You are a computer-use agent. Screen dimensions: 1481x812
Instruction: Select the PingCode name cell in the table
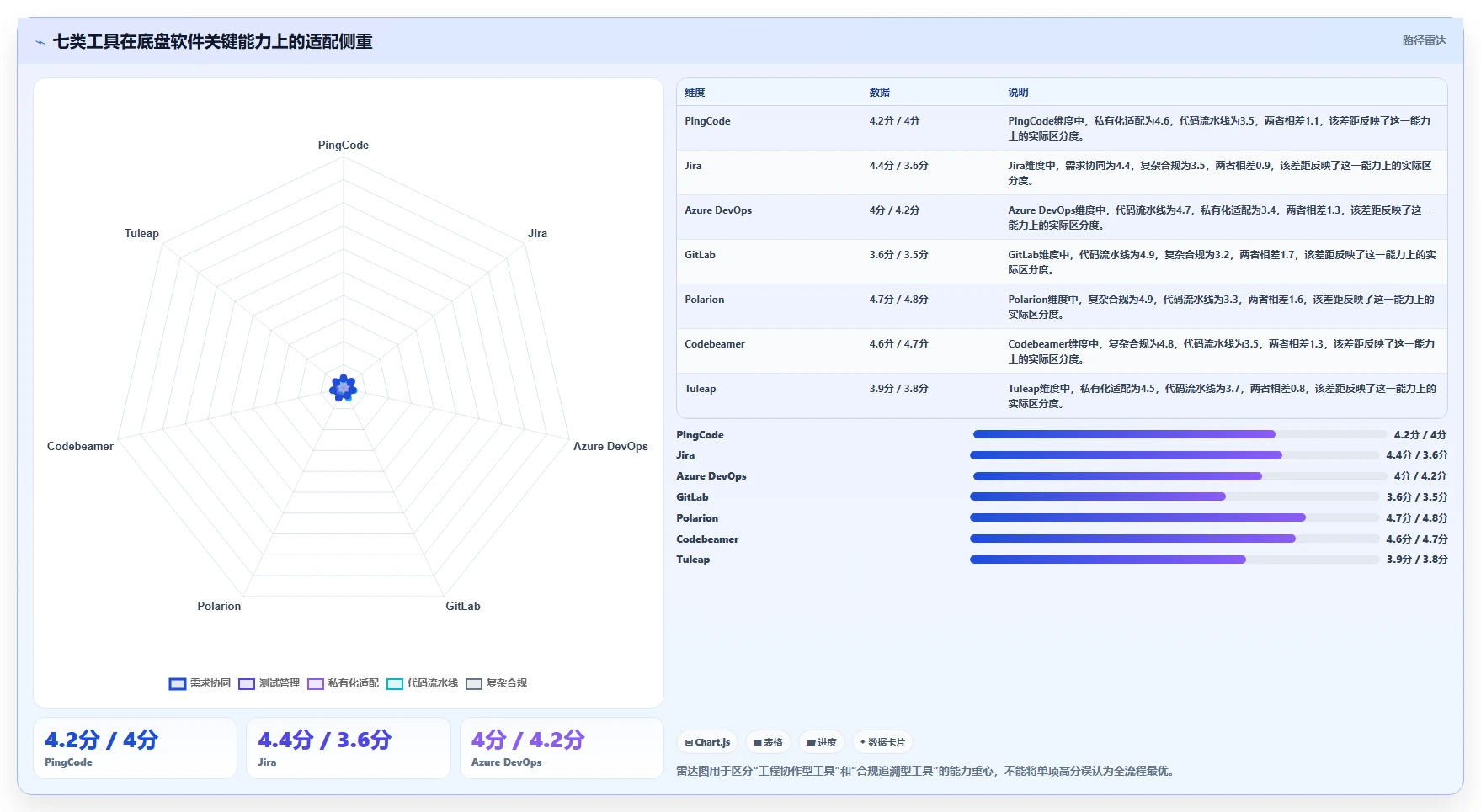click(x=707, y=121)
